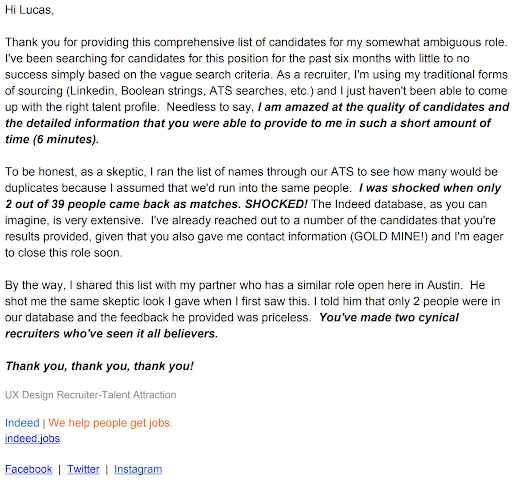Open the indeed.jobs link

point(32,438)
